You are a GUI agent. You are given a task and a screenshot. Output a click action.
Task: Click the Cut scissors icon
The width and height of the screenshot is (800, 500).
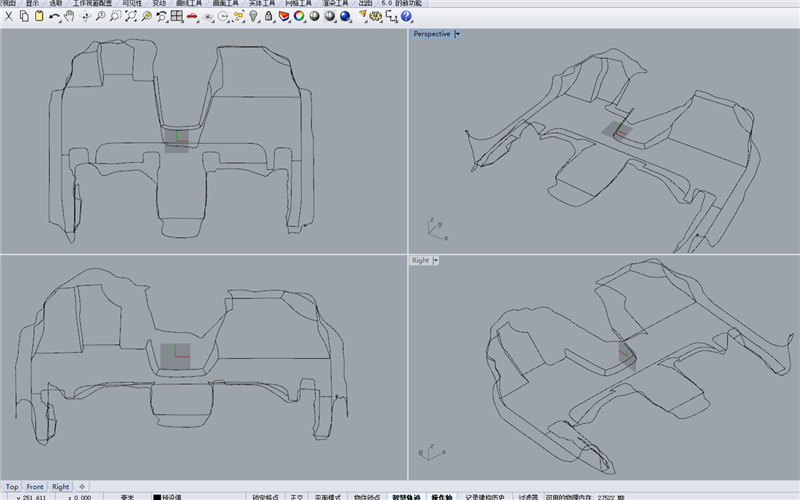point(8,17)
